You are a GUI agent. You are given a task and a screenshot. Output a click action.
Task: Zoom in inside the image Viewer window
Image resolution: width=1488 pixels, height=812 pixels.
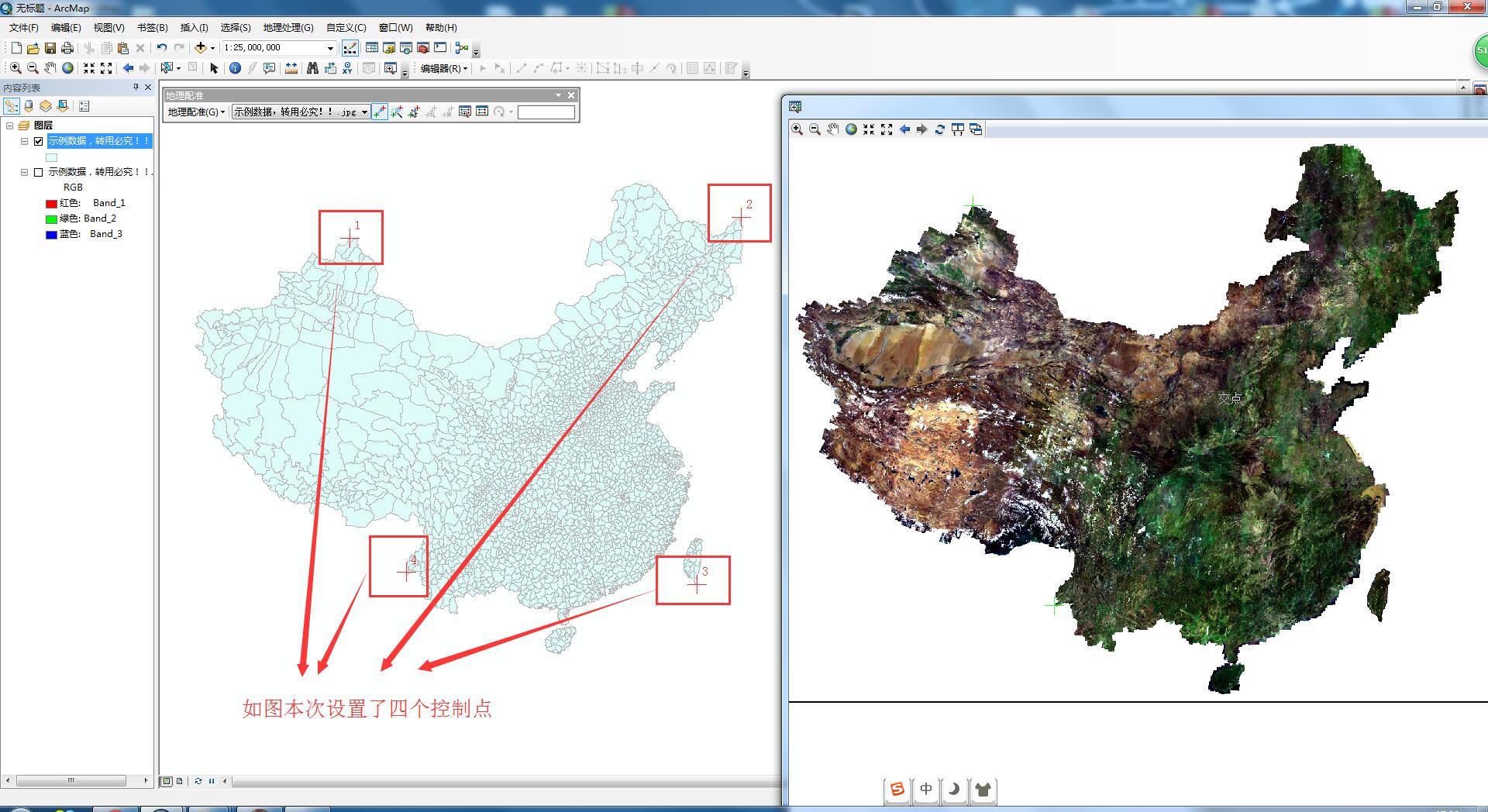click(797, 129)
